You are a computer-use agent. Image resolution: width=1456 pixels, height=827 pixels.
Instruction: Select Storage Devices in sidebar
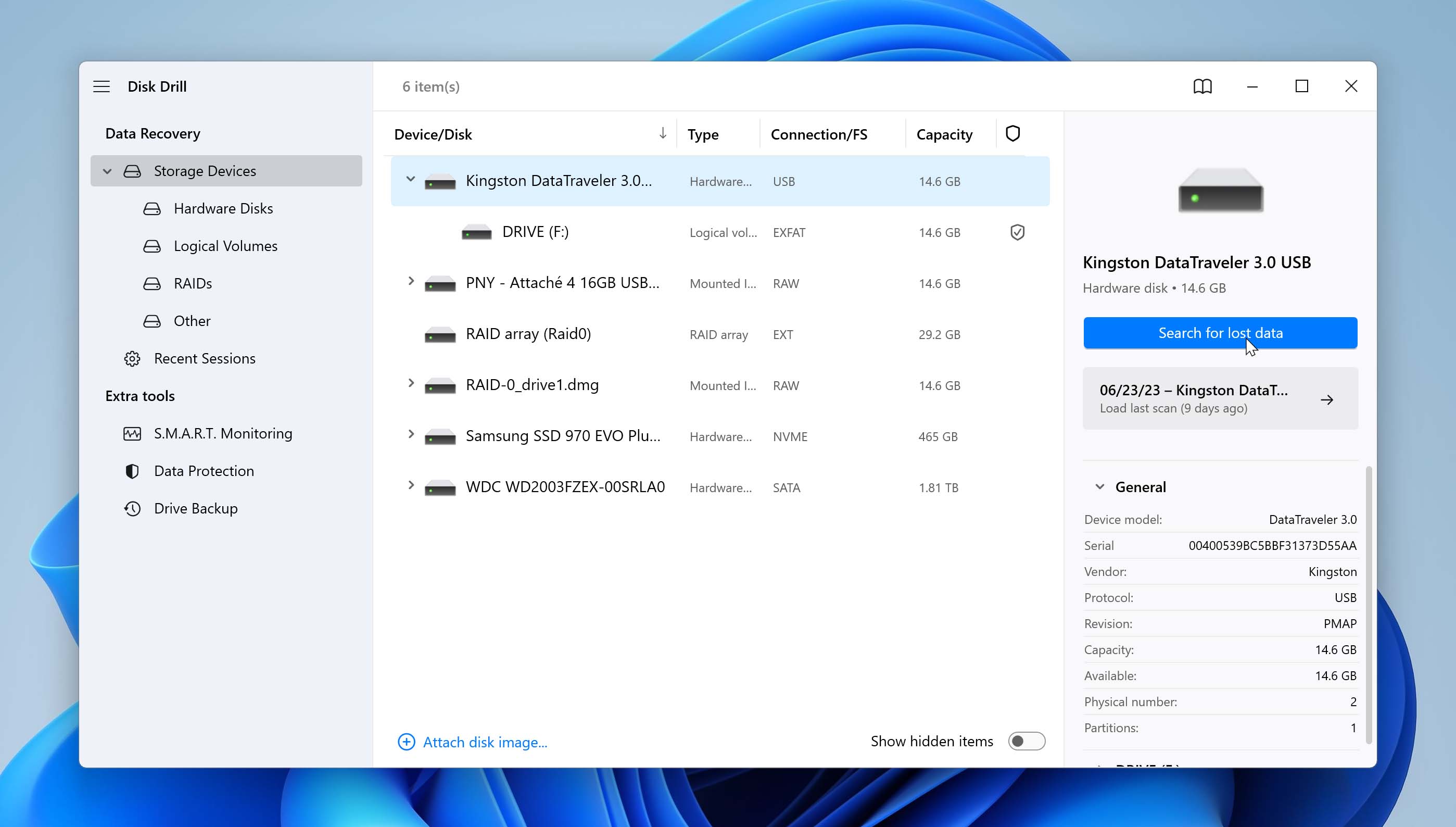tap(205, 170)
